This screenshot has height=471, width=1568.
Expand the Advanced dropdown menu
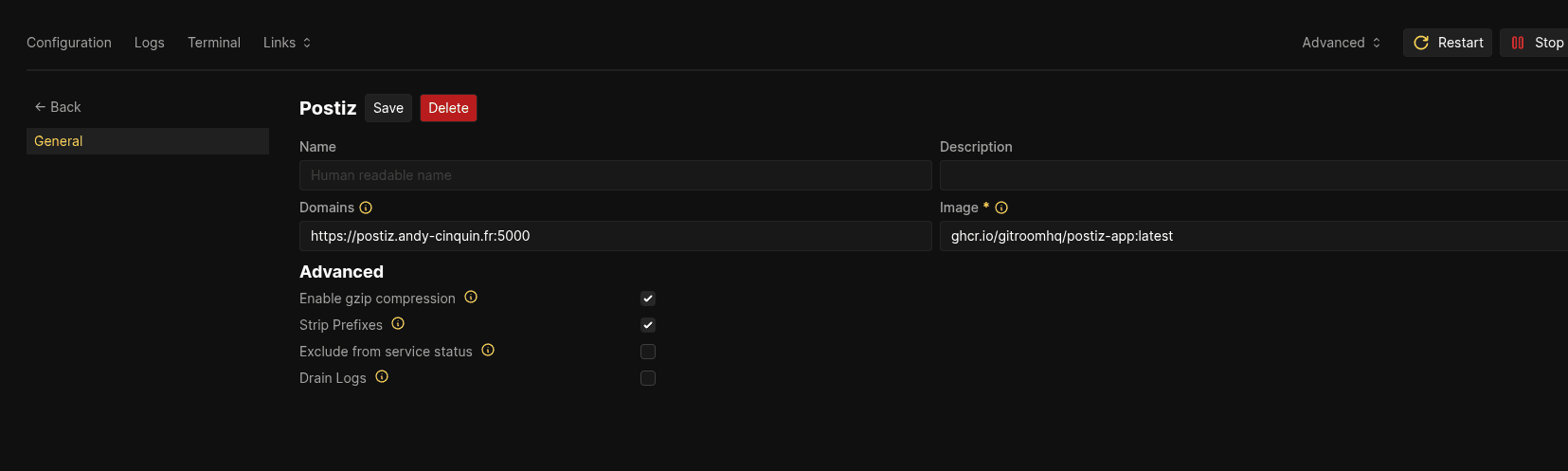point(1342,43)
